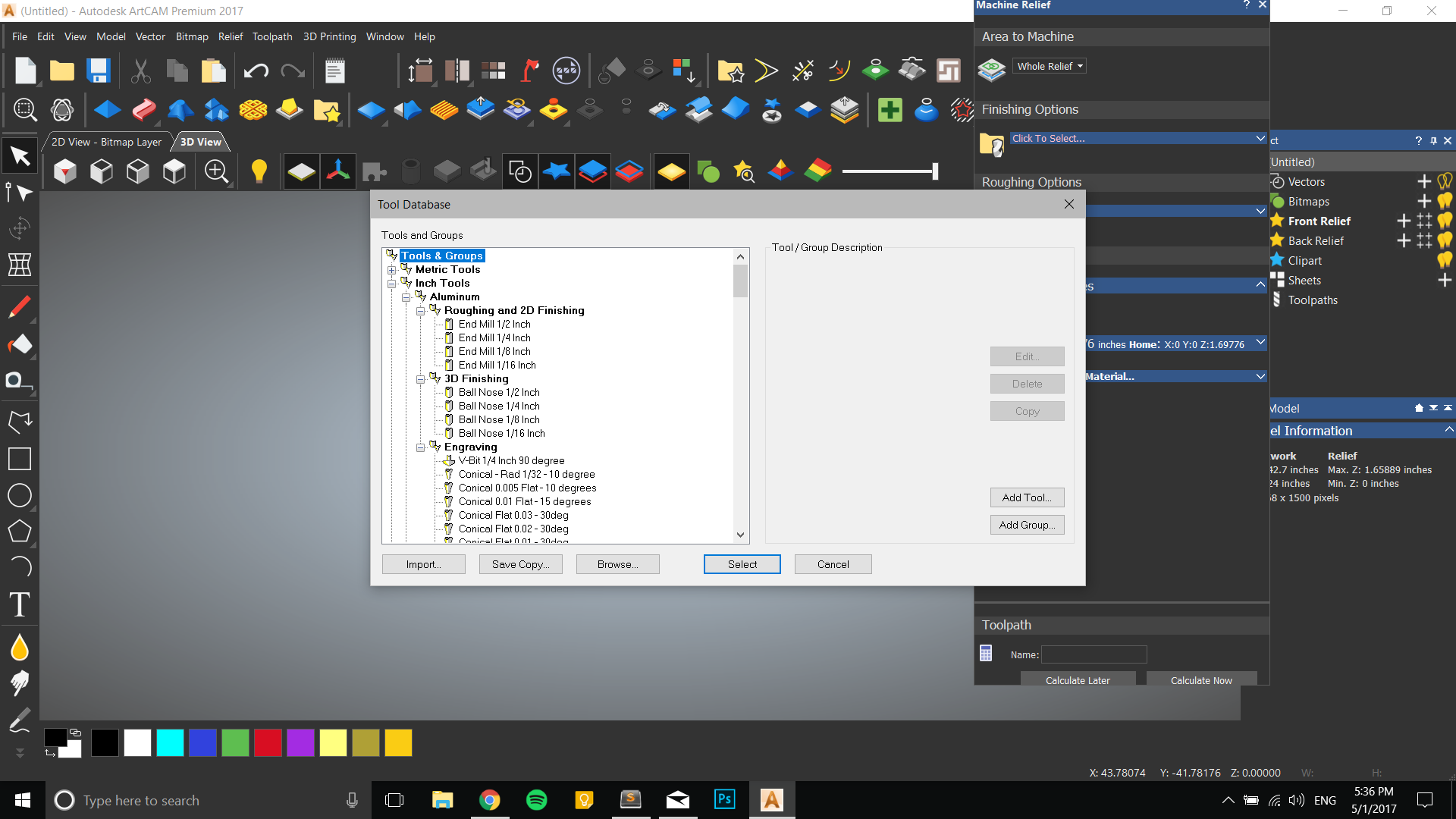Open the 3D Printing menu

pos(329,36)
